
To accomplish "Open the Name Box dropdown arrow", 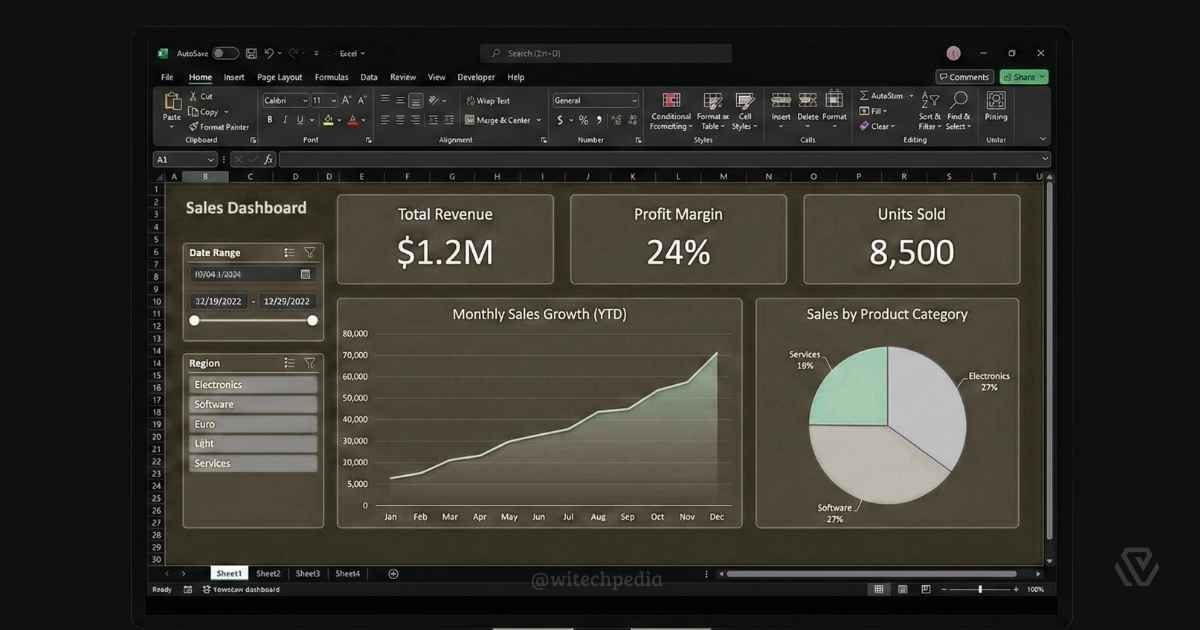I will point(210,160).
